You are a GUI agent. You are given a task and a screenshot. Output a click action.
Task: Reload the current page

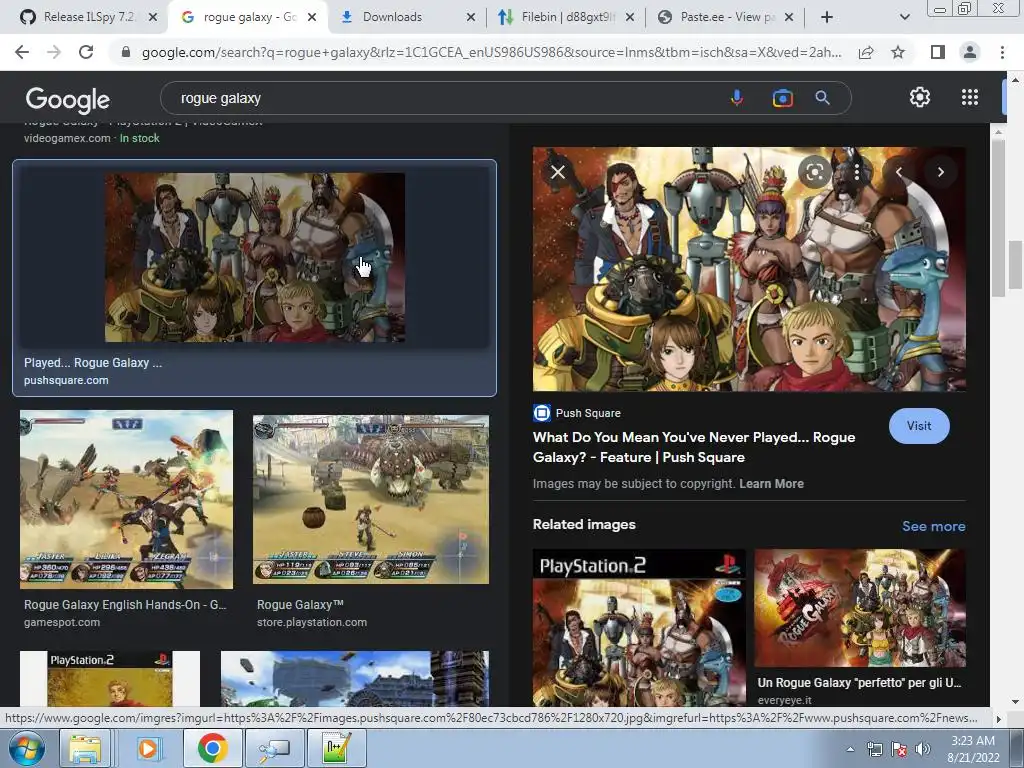(86, 52)
